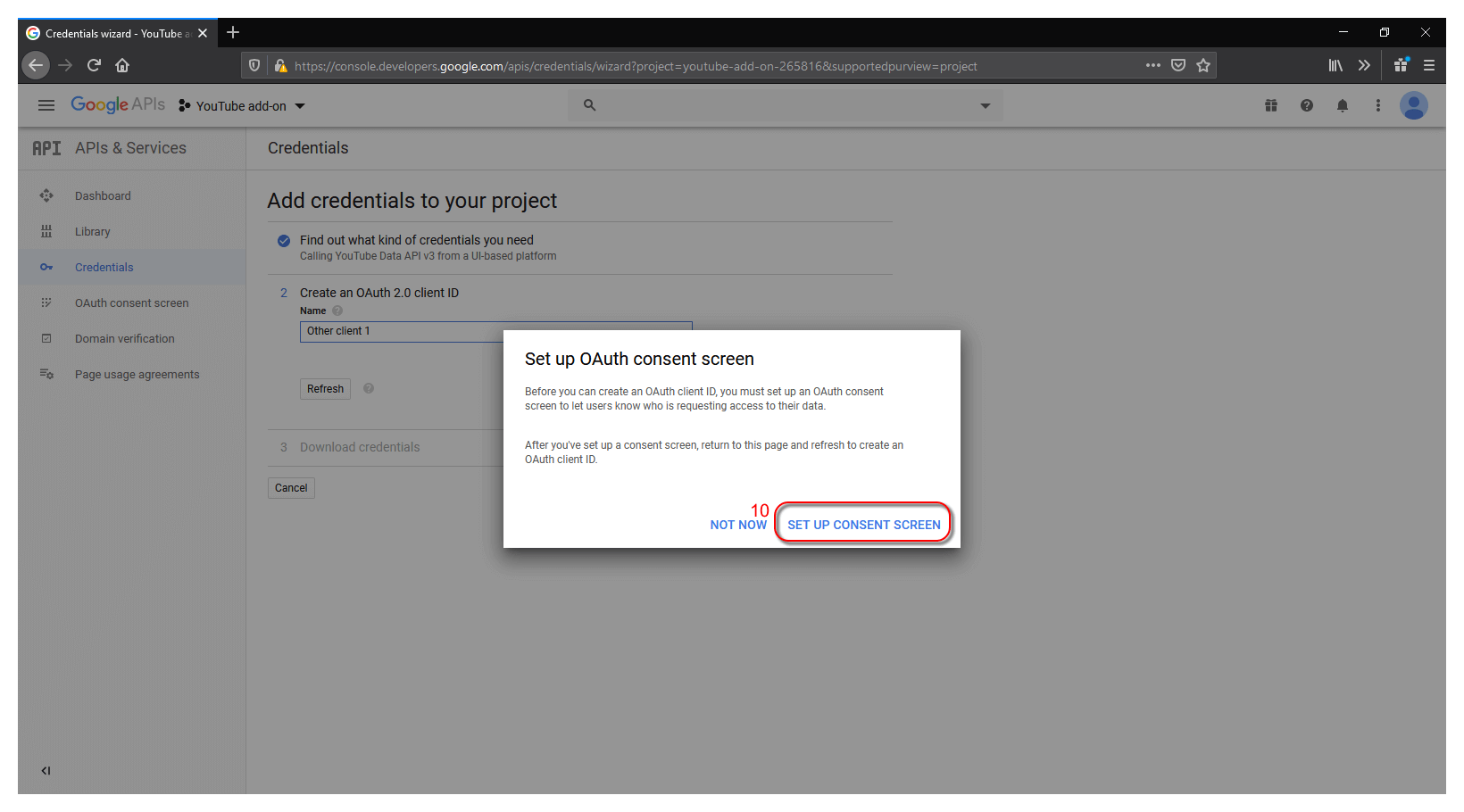Open the Help question mark icon

coord(1307,105)
